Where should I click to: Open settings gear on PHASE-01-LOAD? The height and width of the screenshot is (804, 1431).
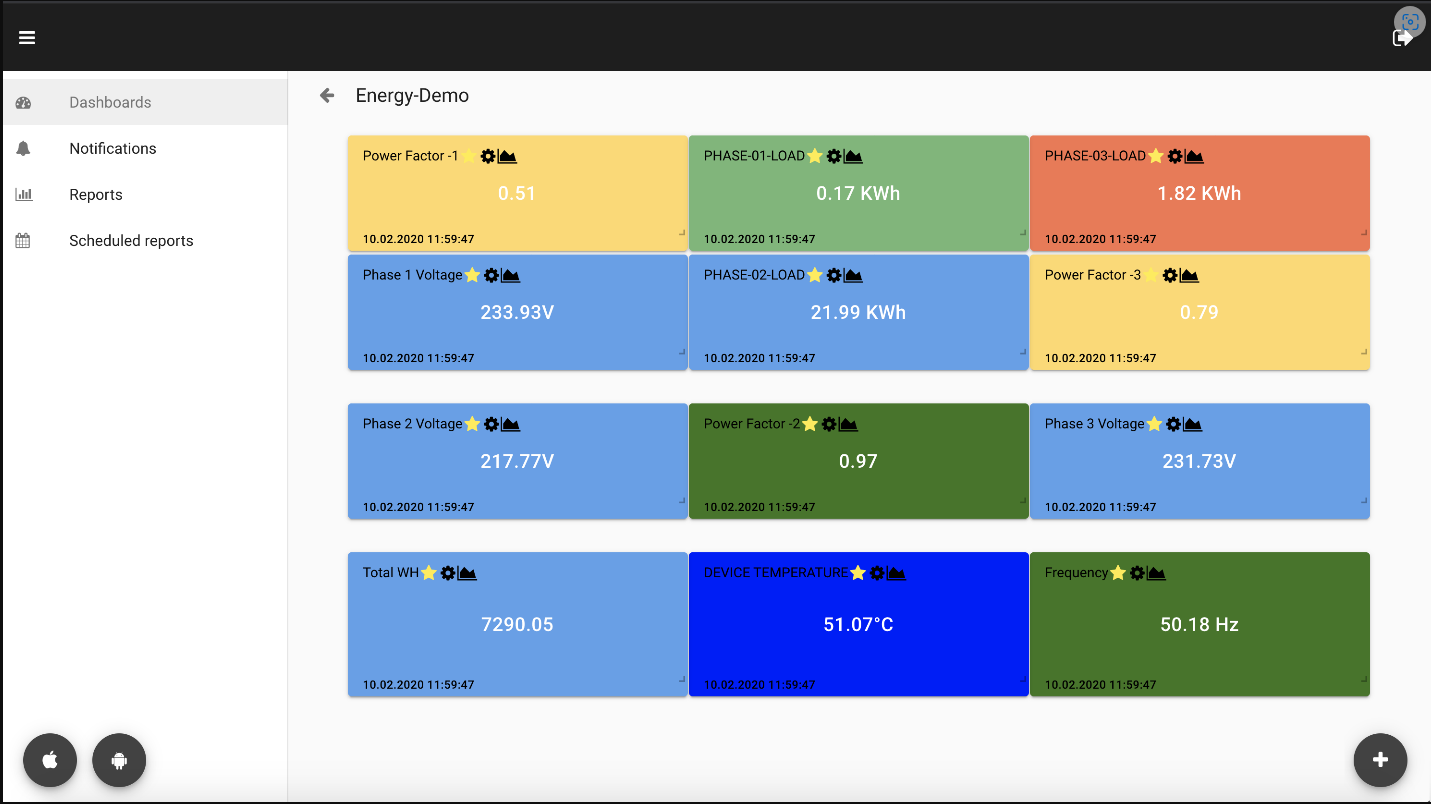tap(834, 156)
